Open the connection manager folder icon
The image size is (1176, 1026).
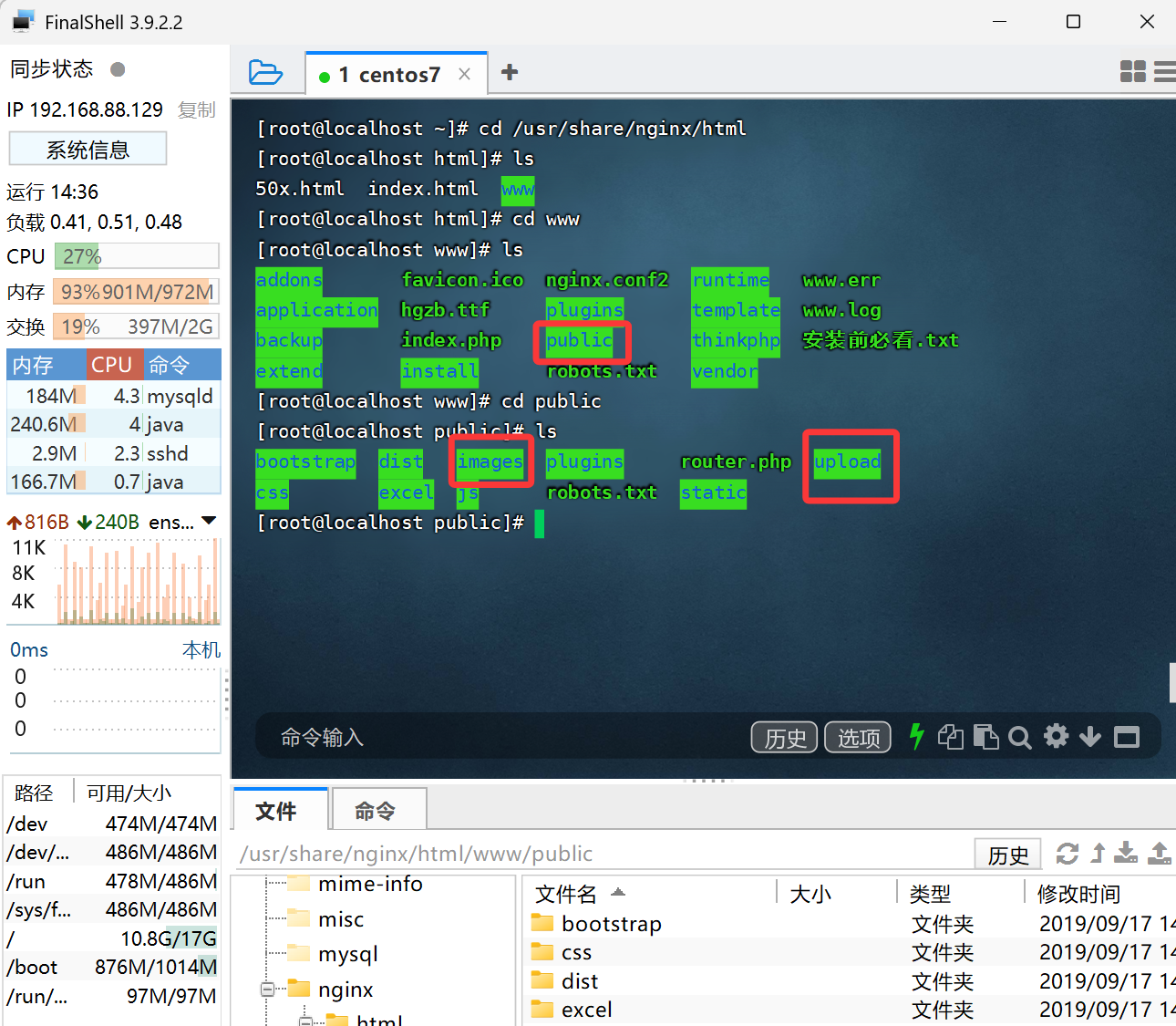[x=265, y=72]
